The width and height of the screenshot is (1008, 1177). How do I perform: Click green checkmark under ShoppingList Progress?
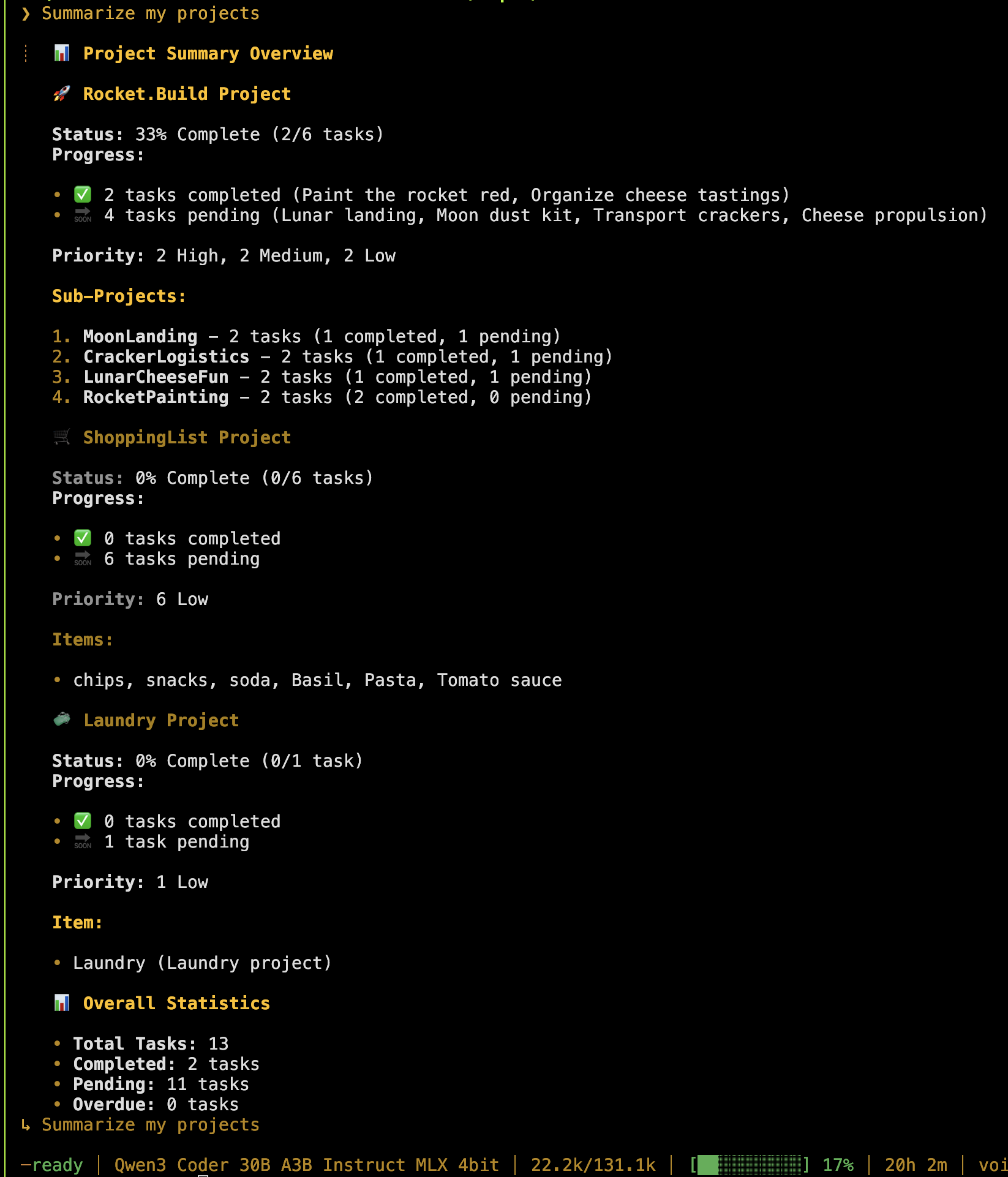tap(83, 538)
